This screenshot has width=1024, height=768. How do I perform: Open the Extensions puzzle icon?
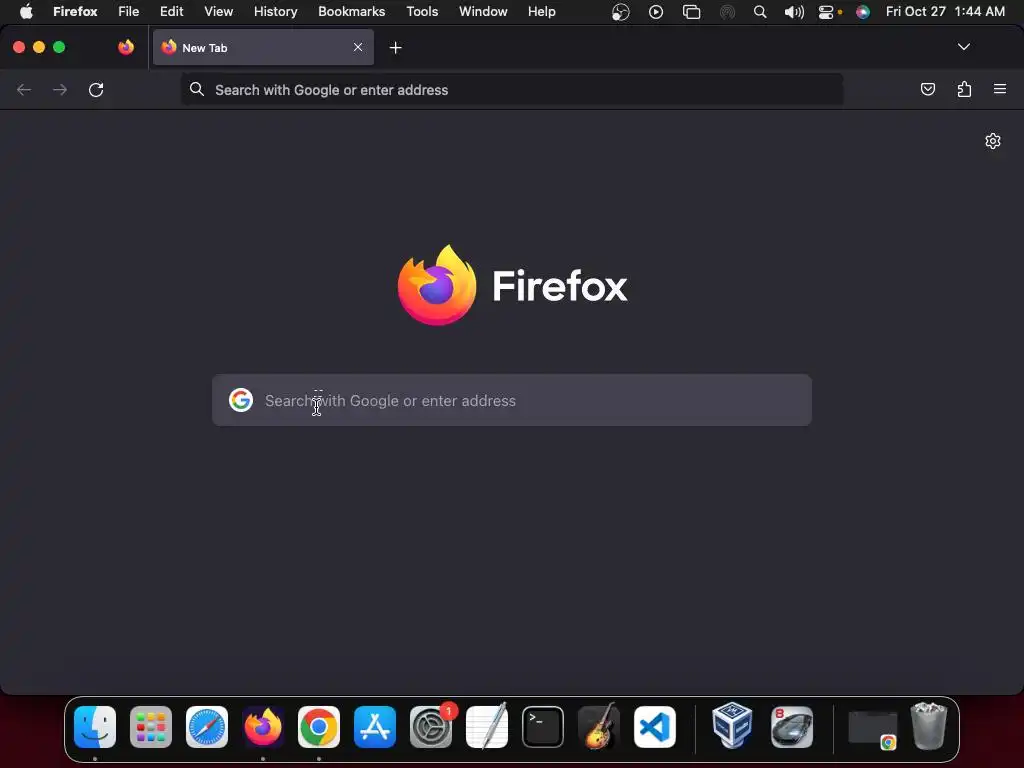click(964, 89)
